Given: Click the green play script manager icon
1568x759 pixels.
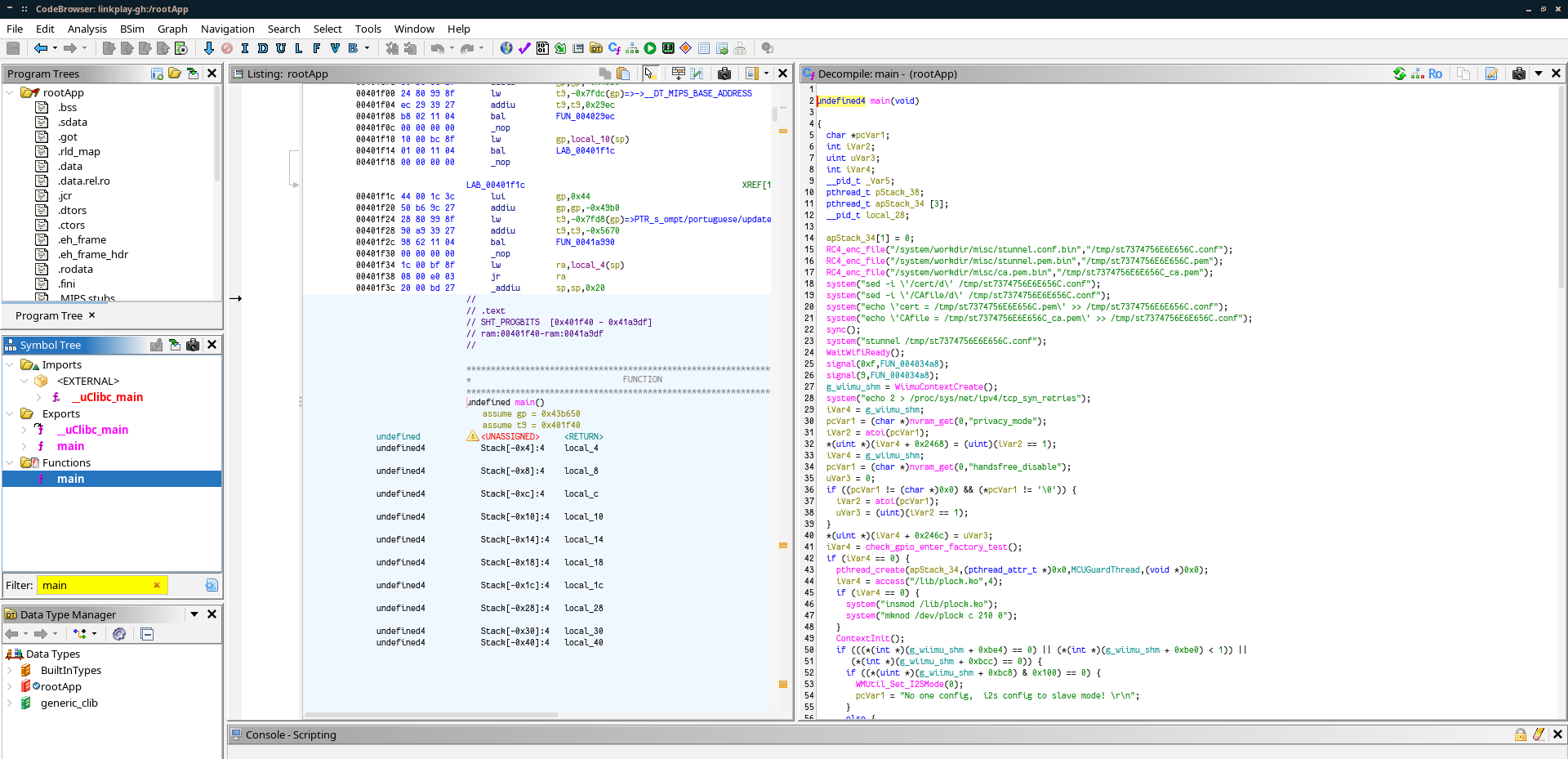Looking at the screenshot, I should (650, 48).
